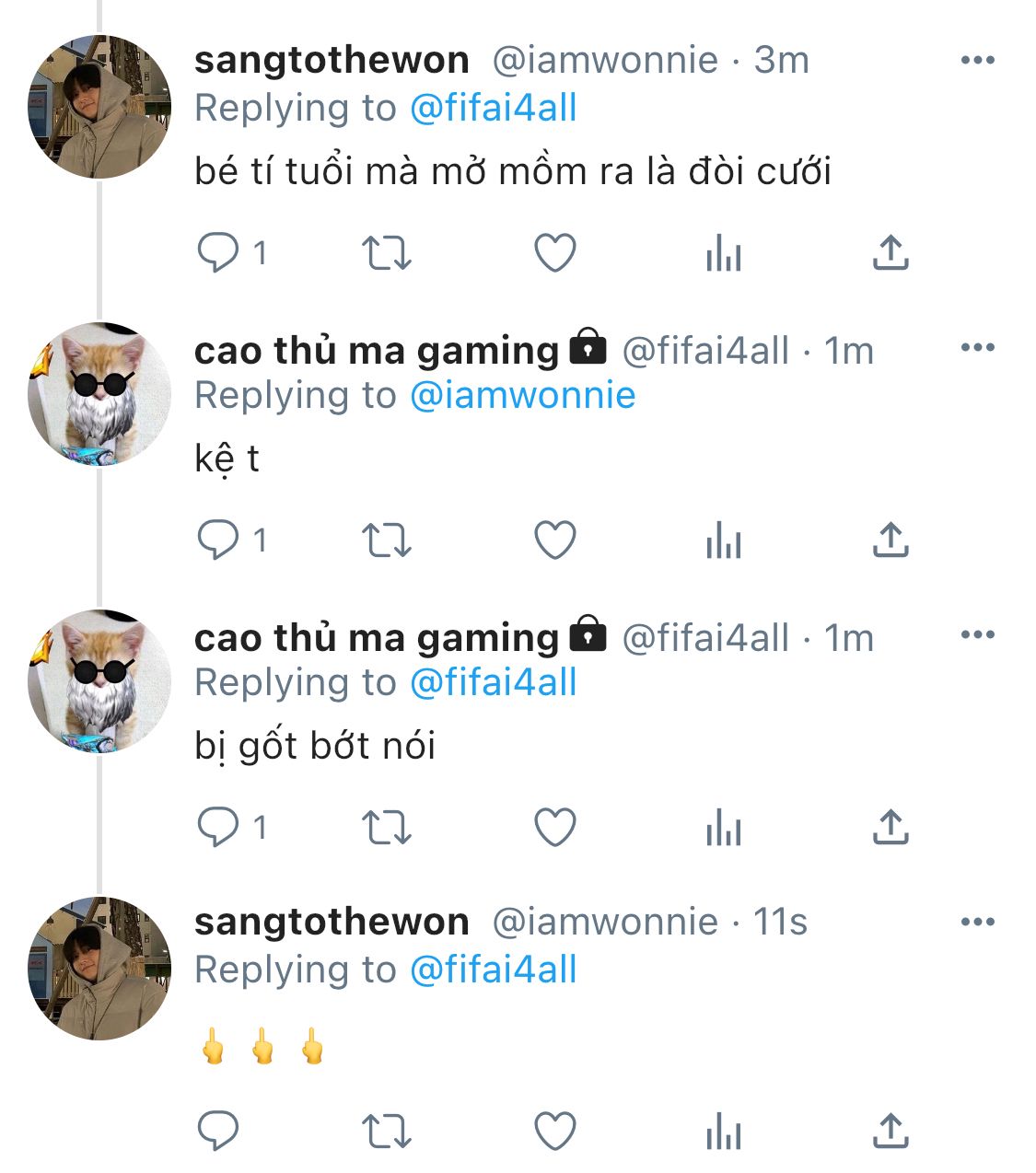Open @fifai4all link in the first tweet

[x=493, y=109]
